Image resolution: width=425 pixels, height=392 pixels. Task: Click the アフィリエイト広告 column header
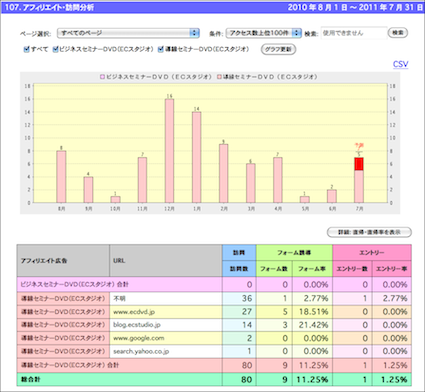pyautogui.click(x=63, y=261)
